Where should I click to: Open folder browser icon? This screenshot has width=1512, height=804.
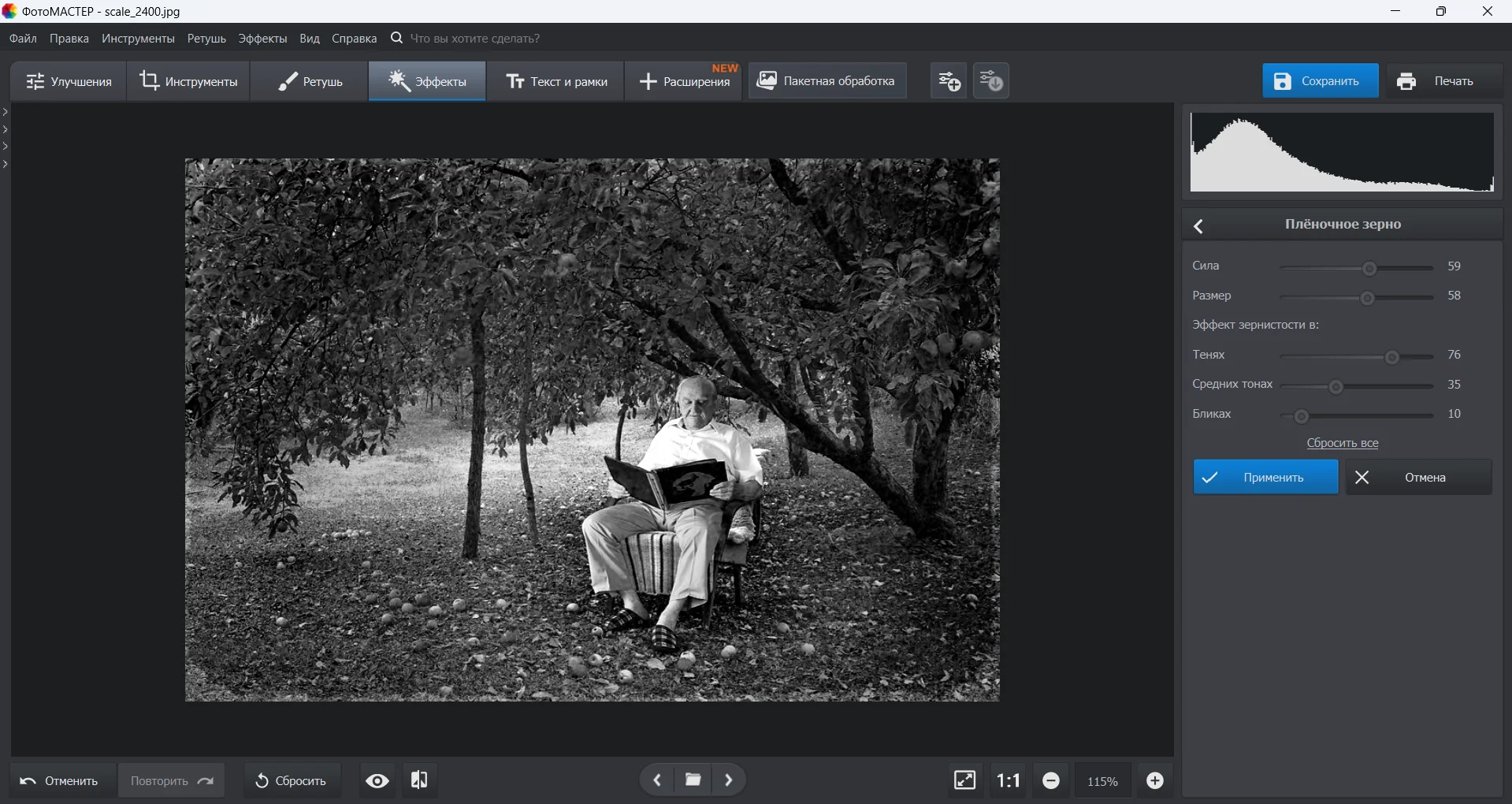click(x=693, y=780)
